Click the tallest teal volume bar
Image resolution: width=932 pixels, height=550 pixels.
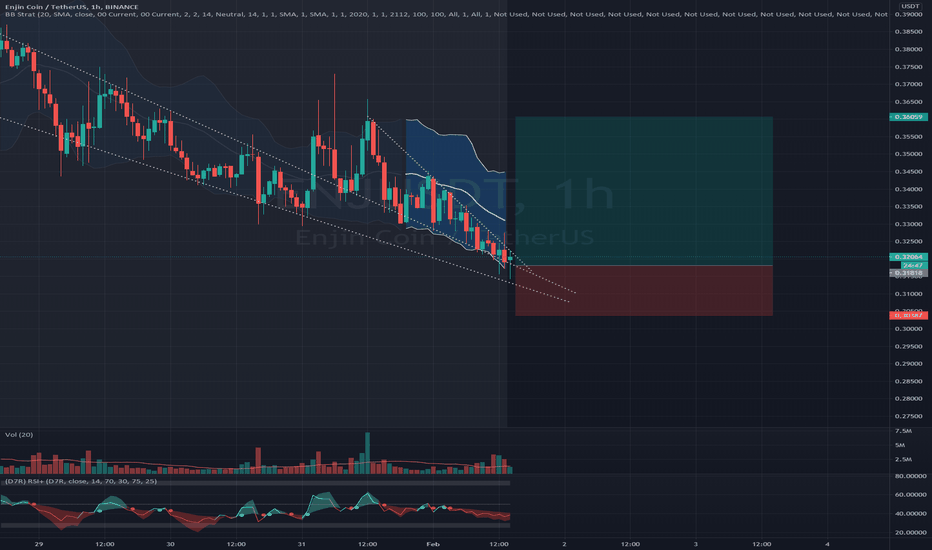(x=367, y=453)
